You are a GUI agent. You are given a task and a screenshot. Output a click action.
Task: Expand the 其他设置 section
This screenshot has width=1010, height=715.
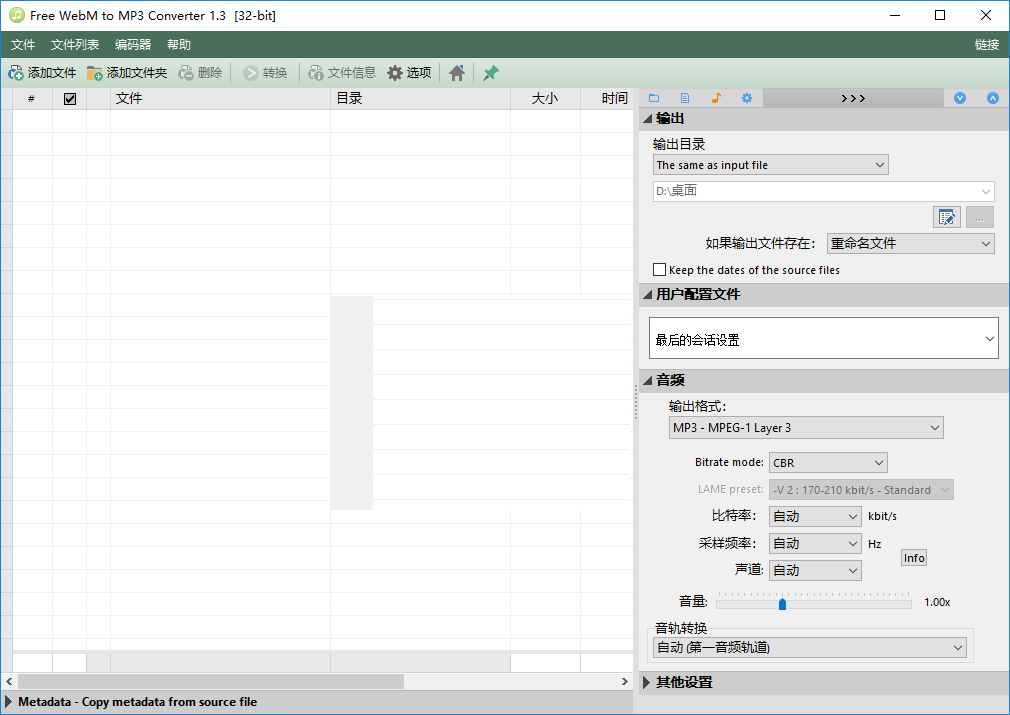[647, 682]
